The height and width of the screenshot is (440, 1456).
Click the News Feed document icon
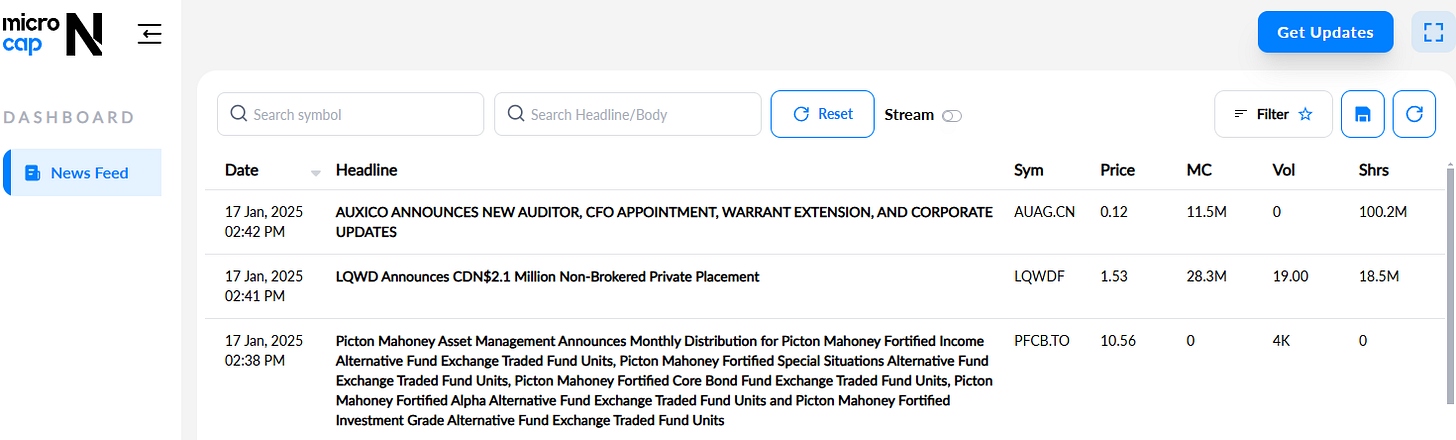click(33, 173)
